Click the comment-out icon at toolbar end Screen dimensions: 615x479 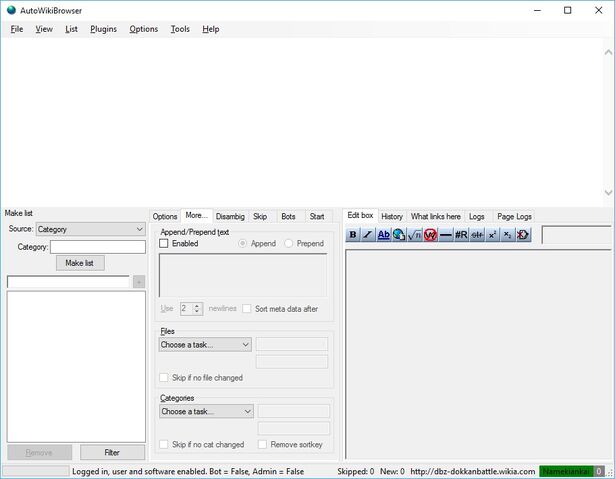point(523,235)
